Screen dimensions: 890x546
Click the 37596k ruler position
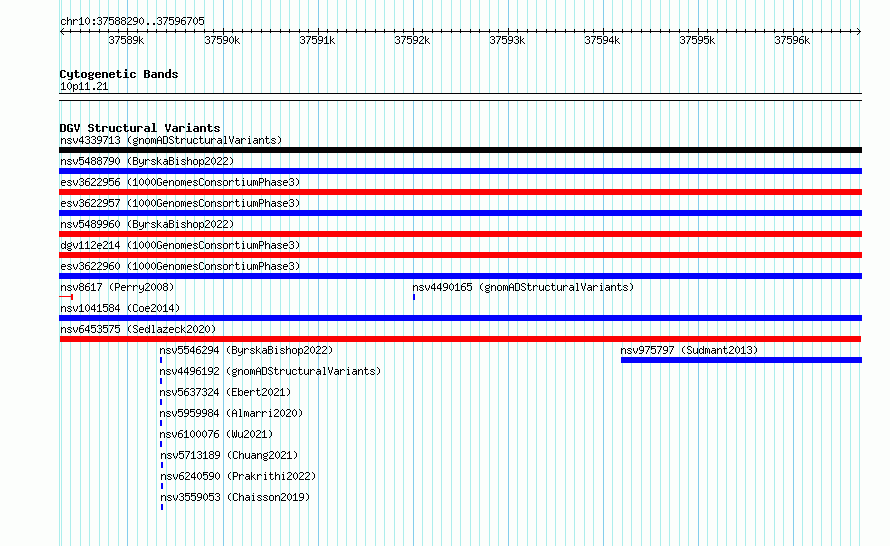[792, 40]
